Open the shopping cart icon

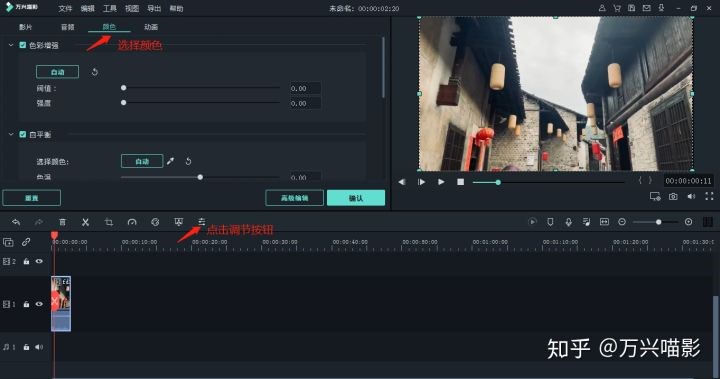coord(617,8)
